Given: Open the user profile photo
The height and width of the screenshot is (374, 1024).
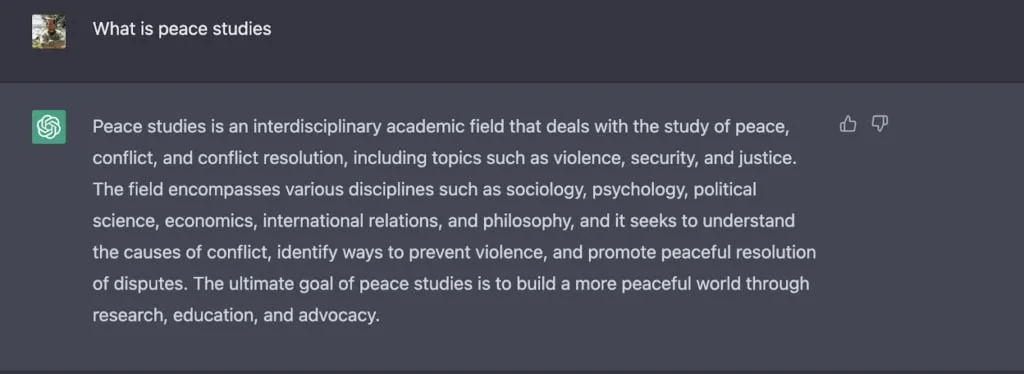Looking at the screenshot, I should pos(49,31).
